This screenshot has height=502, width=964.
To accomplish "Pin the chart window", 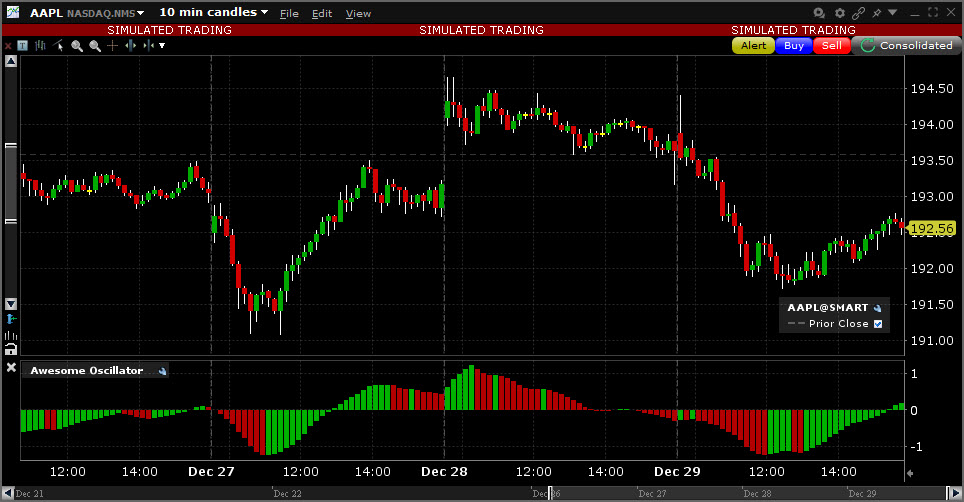I will coord(877,13).
